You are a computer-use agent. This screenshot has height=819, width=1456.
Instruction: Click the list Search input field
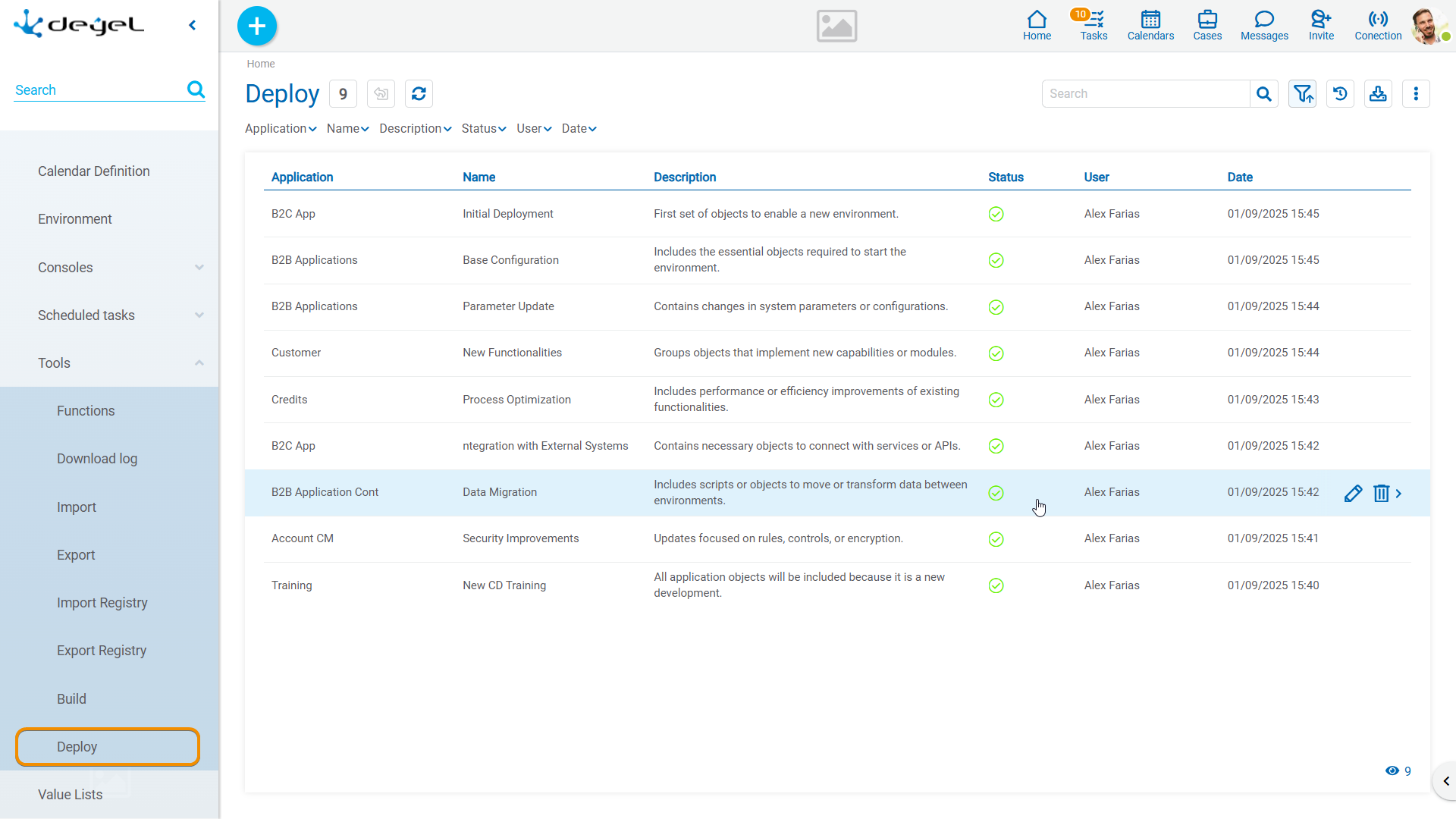[x=1145, y=94]
